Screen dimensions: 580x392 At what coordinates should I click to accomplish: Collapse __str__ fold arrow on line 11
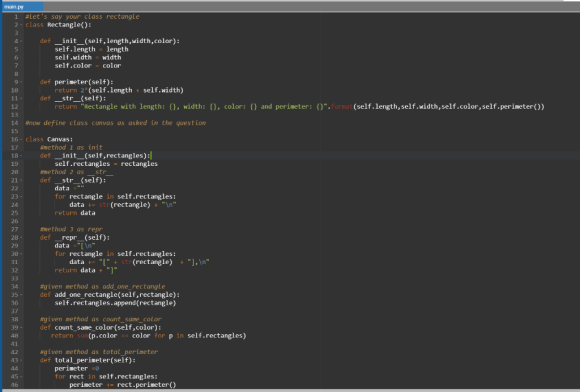point(21,99)
